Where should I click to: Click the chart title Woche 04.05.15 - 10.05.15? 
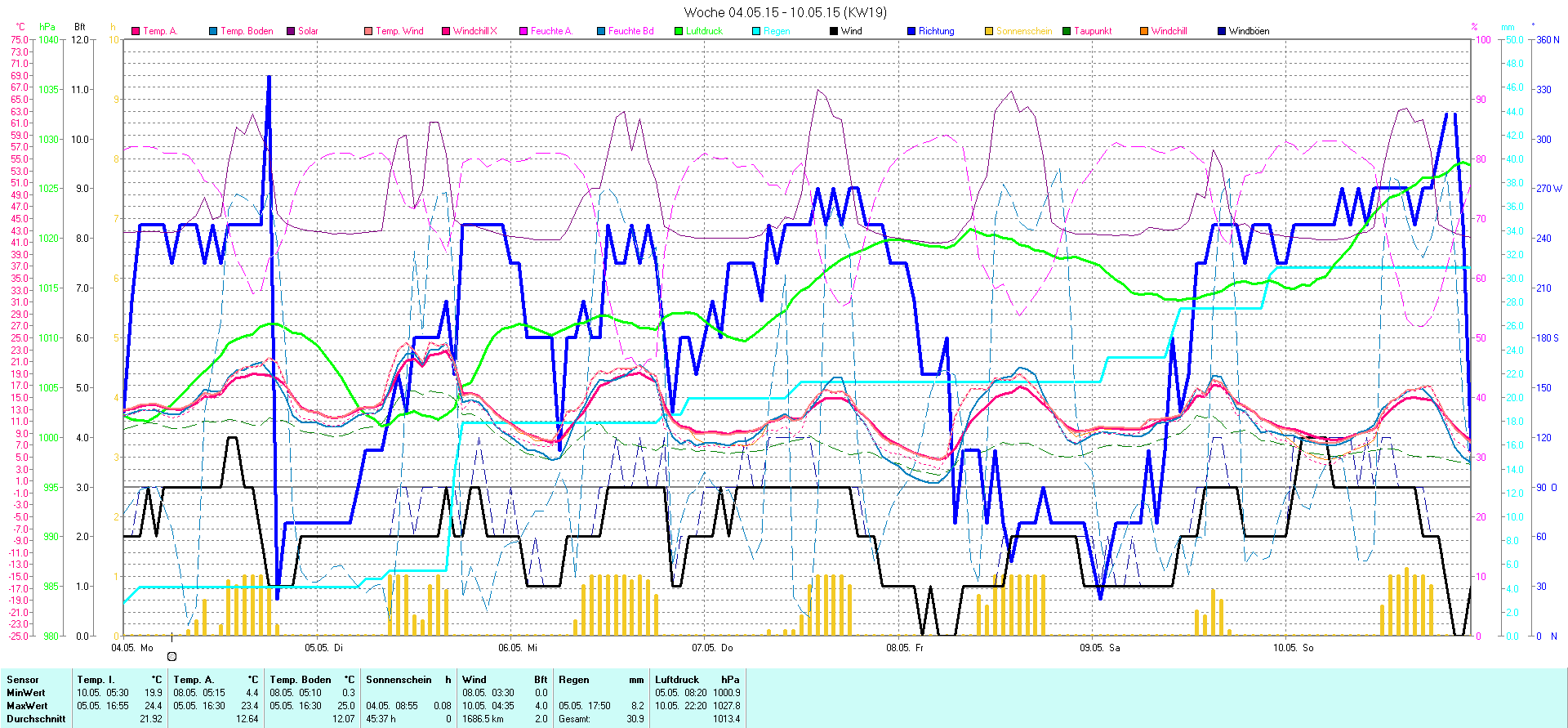point(785,12)
